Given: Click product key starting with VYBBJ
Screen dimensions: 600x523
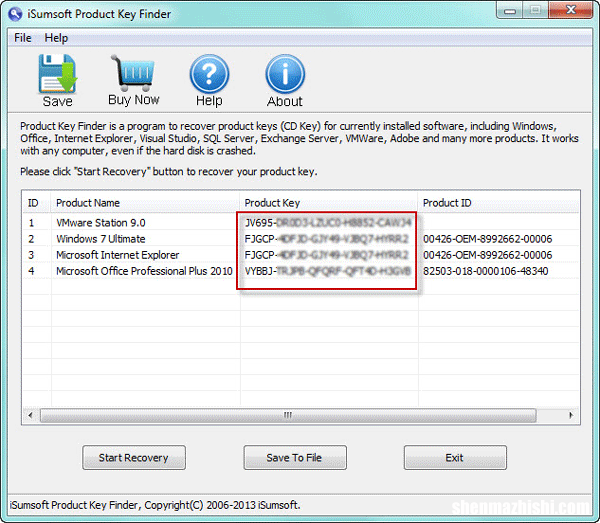Looking at the screenshot, I should tap(328, 271).
